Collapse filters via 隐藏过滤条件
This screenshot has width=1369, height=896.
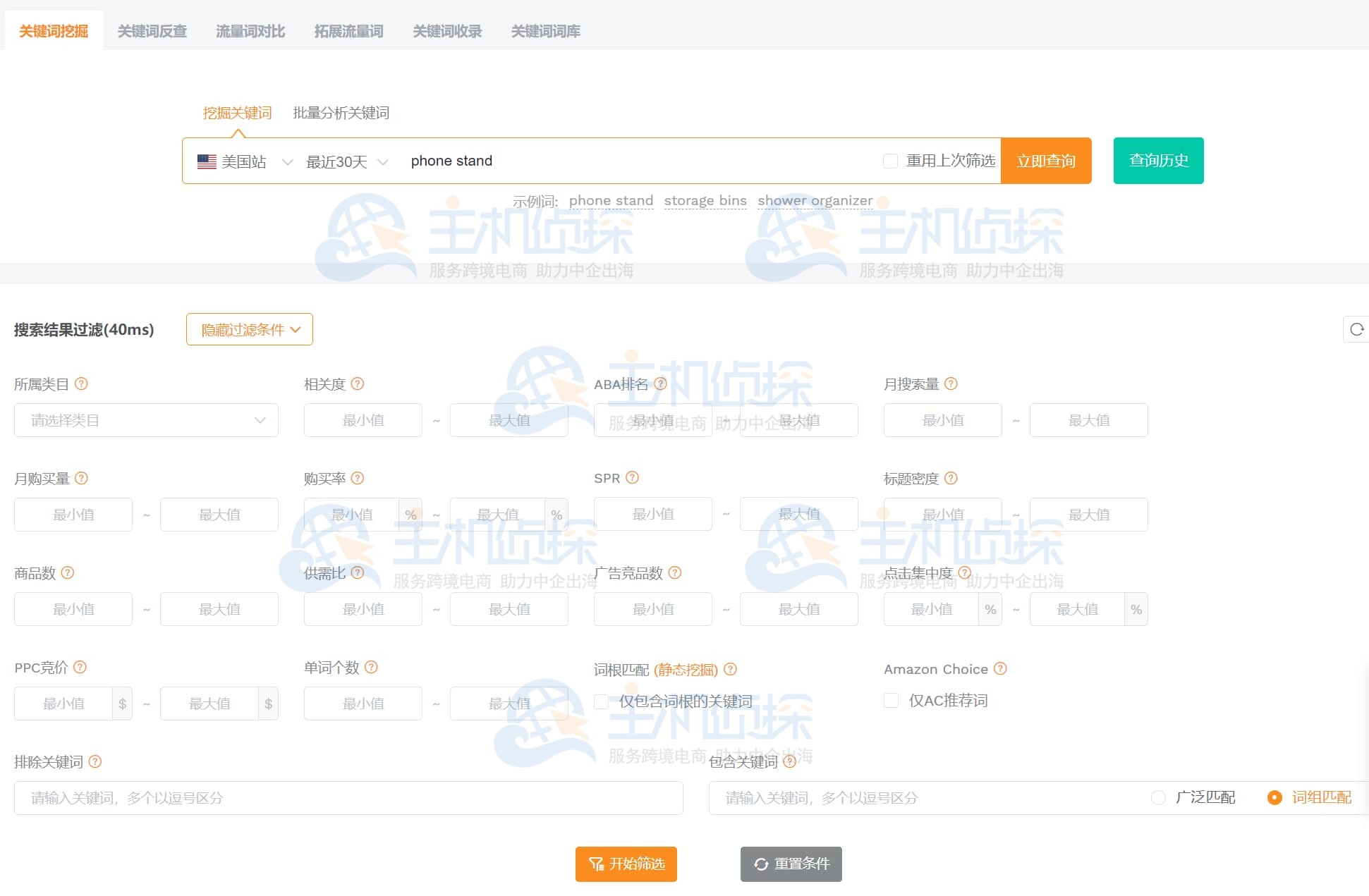[249, 329]
